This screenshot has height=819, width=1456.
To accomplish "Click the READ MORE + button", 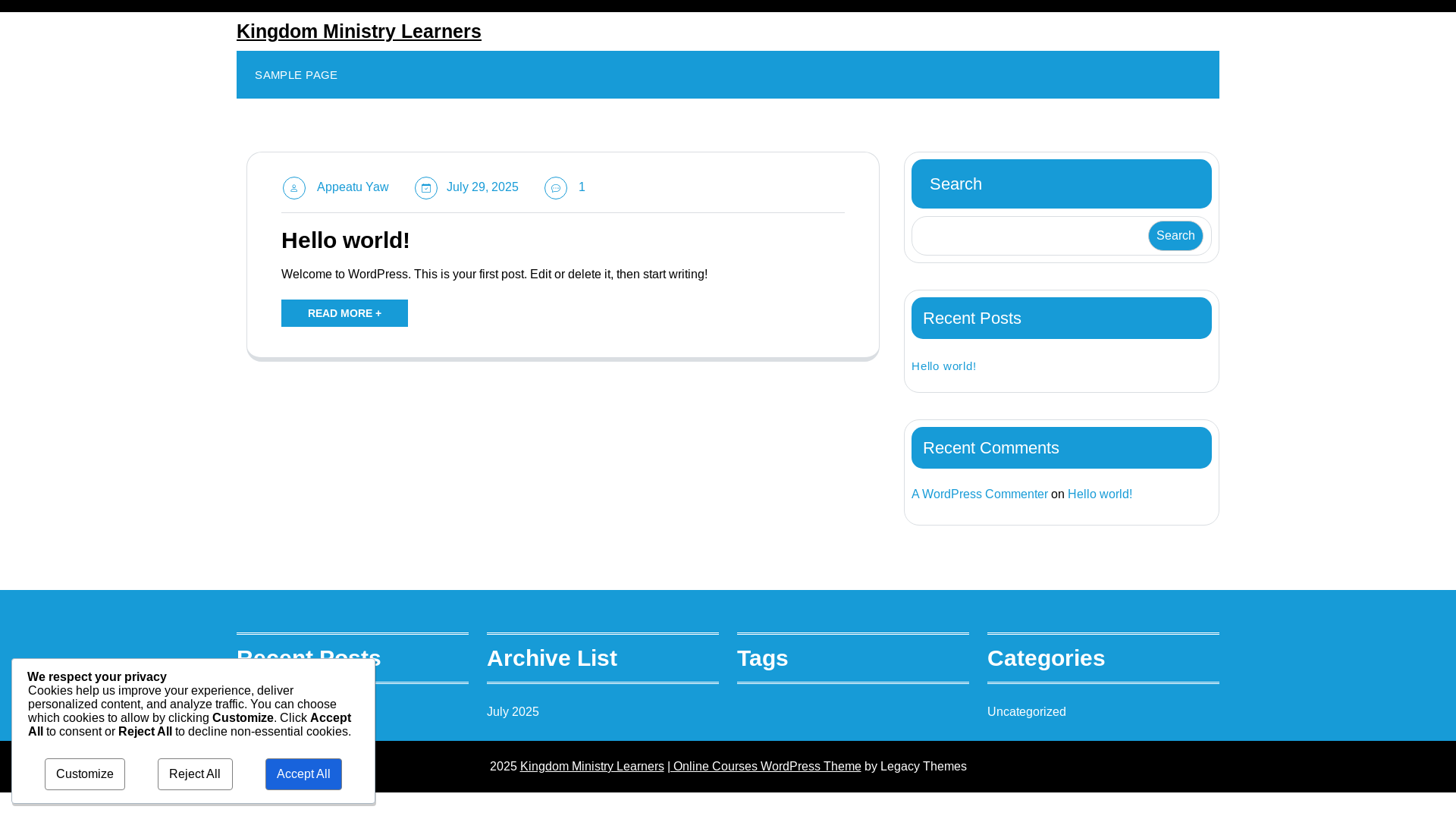I will tap(344, 313).
